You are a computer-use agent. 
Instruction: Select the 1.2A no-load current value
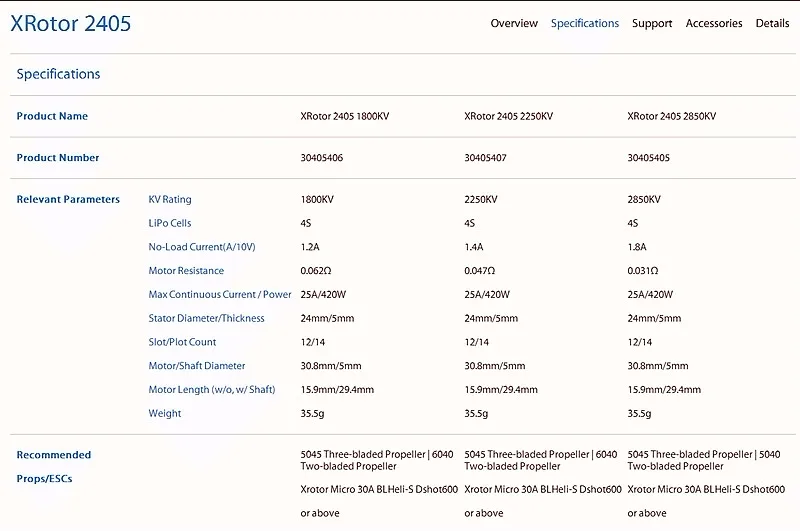[310, 247]
